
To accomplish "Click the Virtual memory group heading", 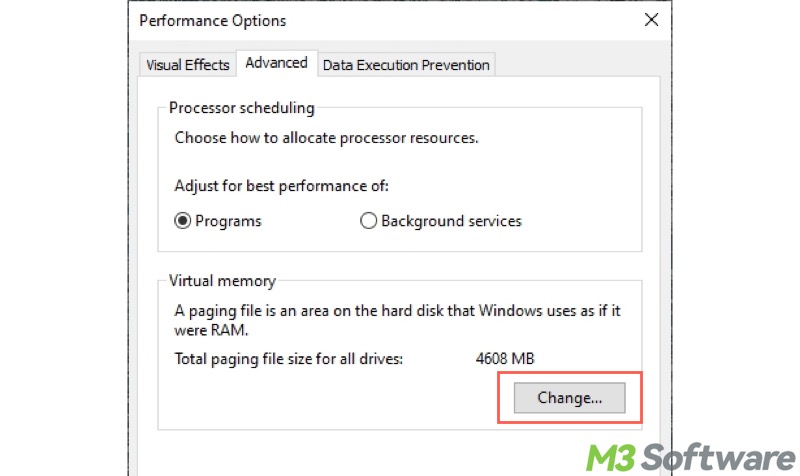I will click(x=222, y=281).
